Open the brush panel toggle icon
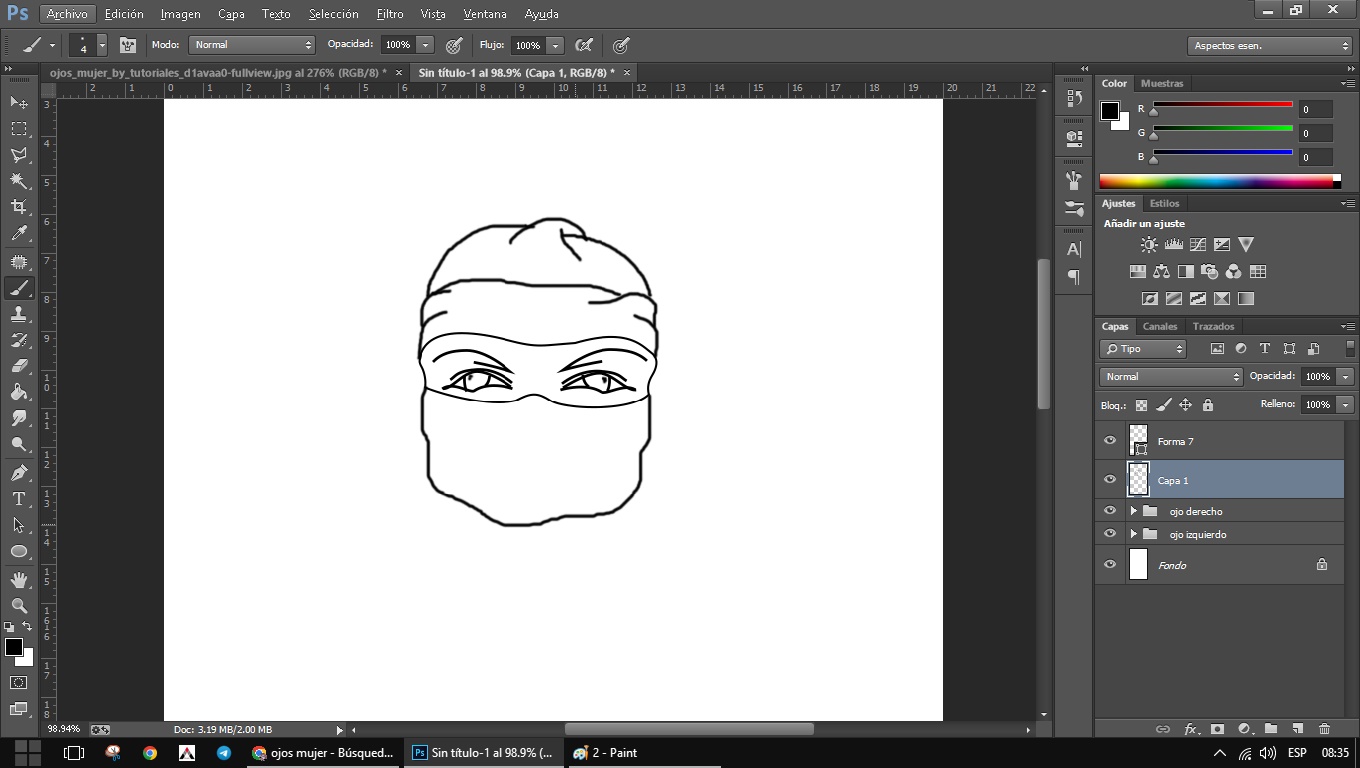1360x768 pixels. [x=127, y=45]
